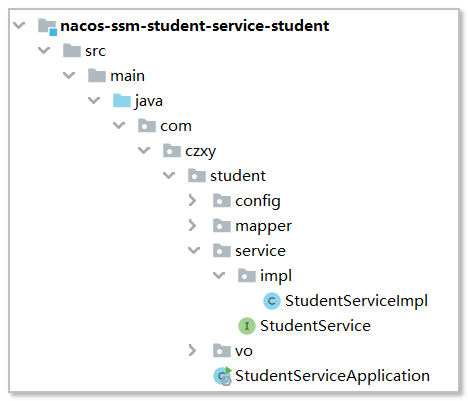Click the module icon of nacos-ssm-student-service-student
The width and height of the screenshot is (468, 401).
[47, 27]
